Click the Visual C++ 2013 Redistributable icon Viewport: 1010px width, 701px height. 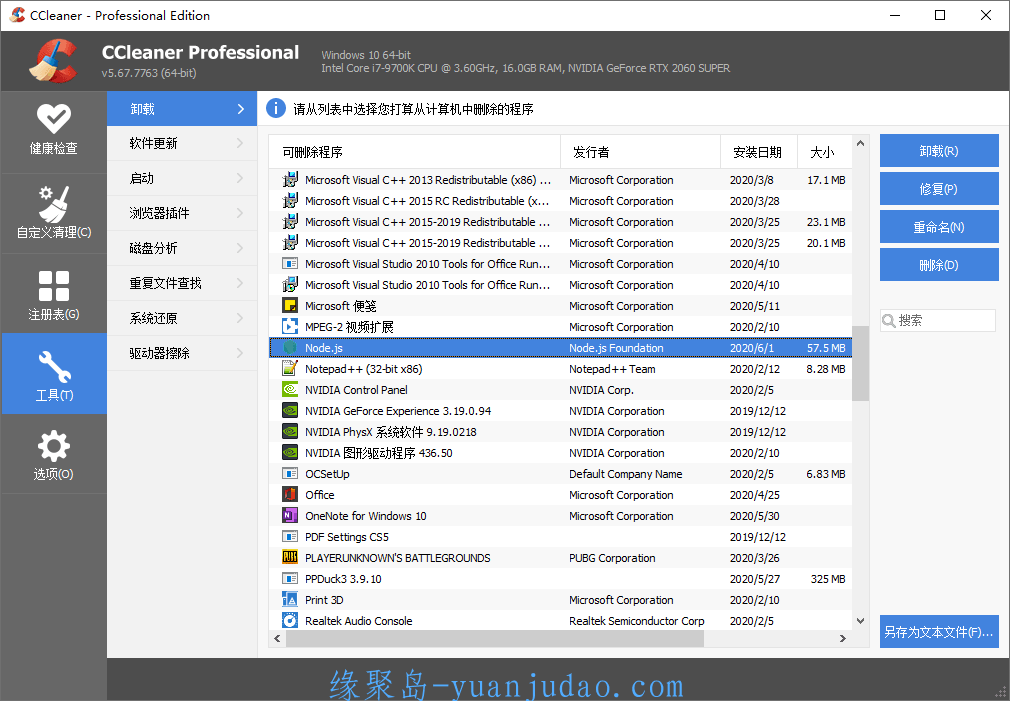tap(290, 180)
